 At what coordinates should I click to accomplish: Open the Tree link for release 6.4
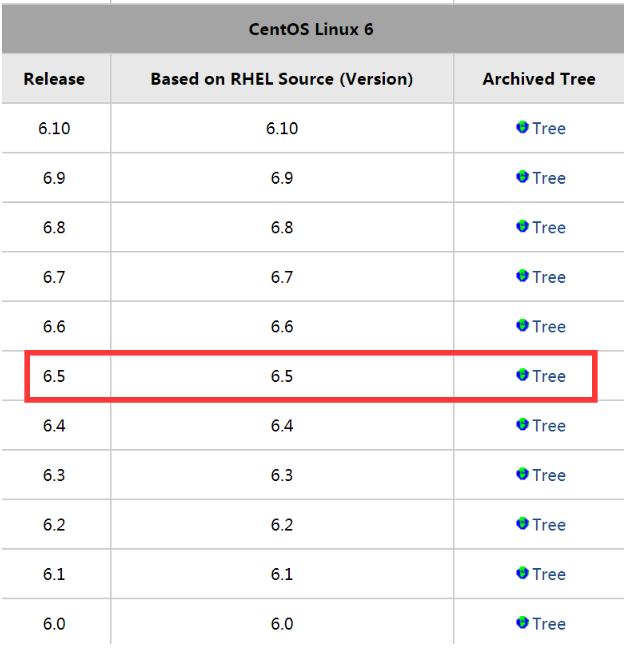[x=549, y=426]
